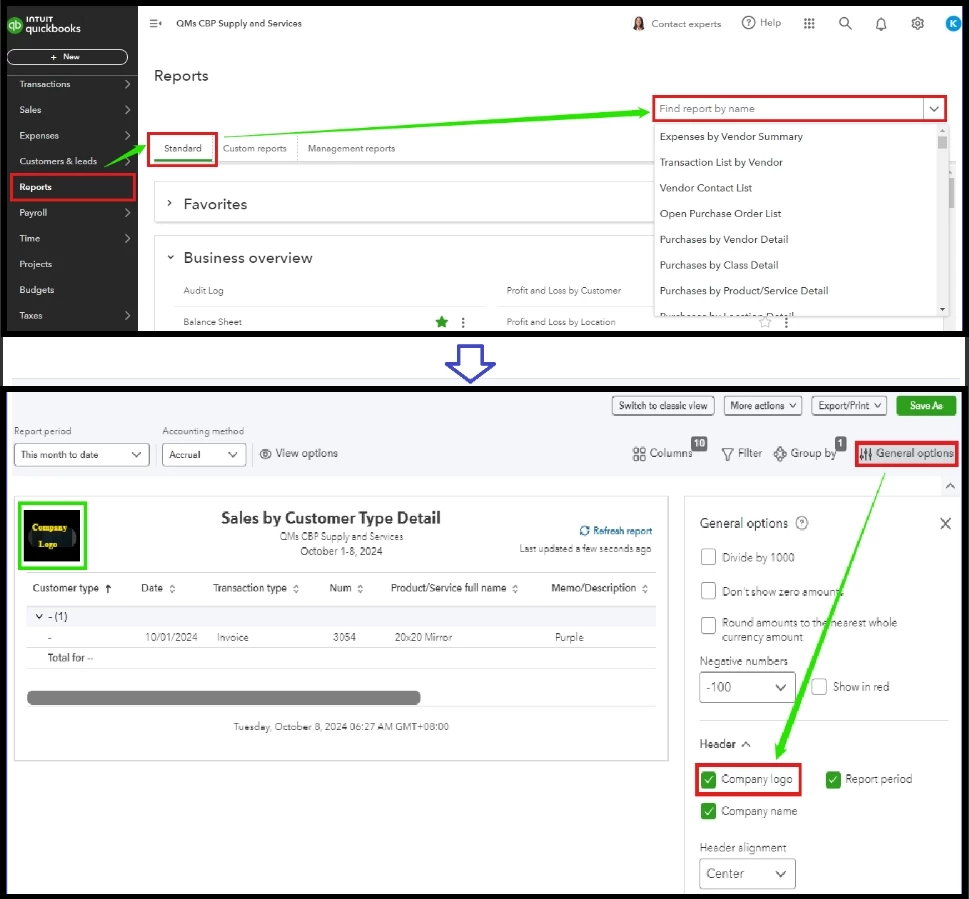This screenshot has height=899, width=969.
Task: Open the Transactions sidebar menu
Action: click(x=74, y=84)
